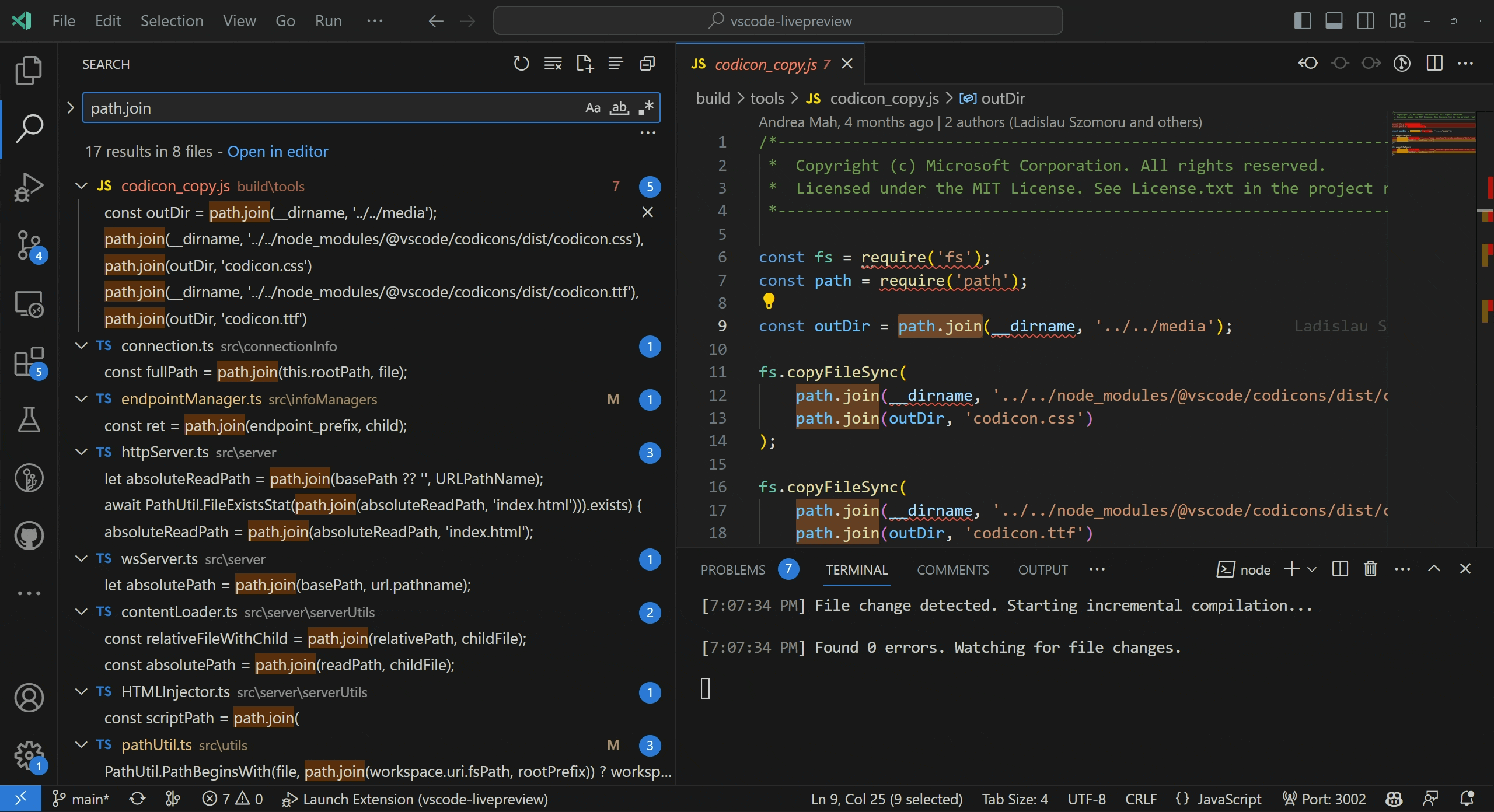The width and height of the screenshot is (1494, 812).
Task: Click the editor minimap code overview
Action: coord(1433,133)
